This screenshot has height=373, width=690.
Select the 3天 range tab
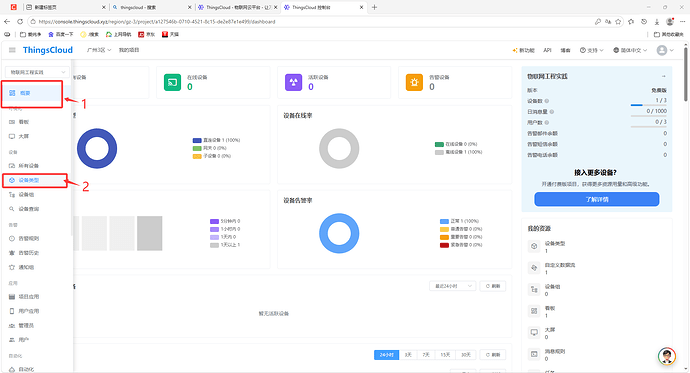click(x=408, y=355)
